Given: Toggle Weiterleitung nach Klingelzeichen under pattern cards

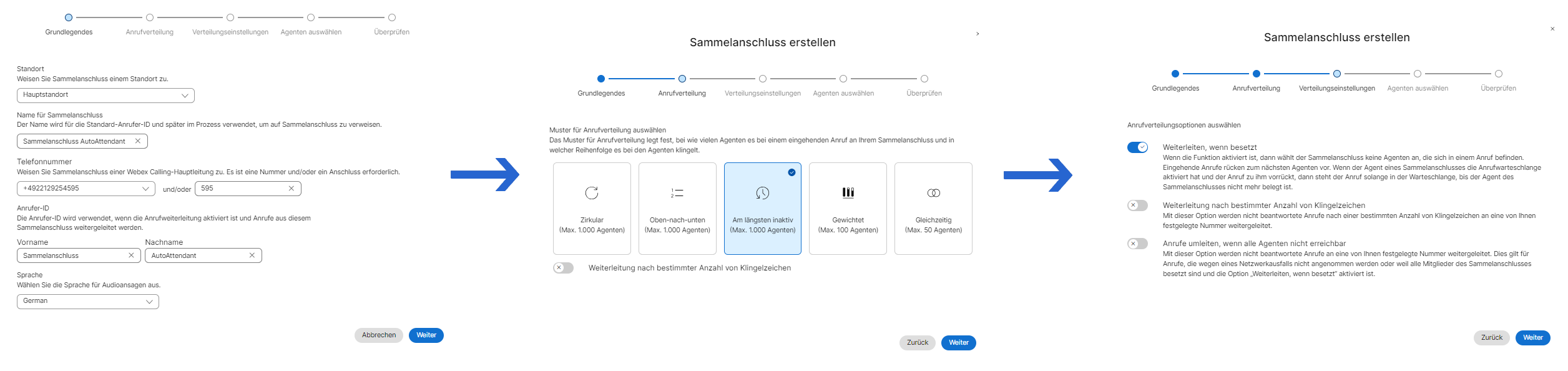Looking at the screenshot, I should 563,268.
